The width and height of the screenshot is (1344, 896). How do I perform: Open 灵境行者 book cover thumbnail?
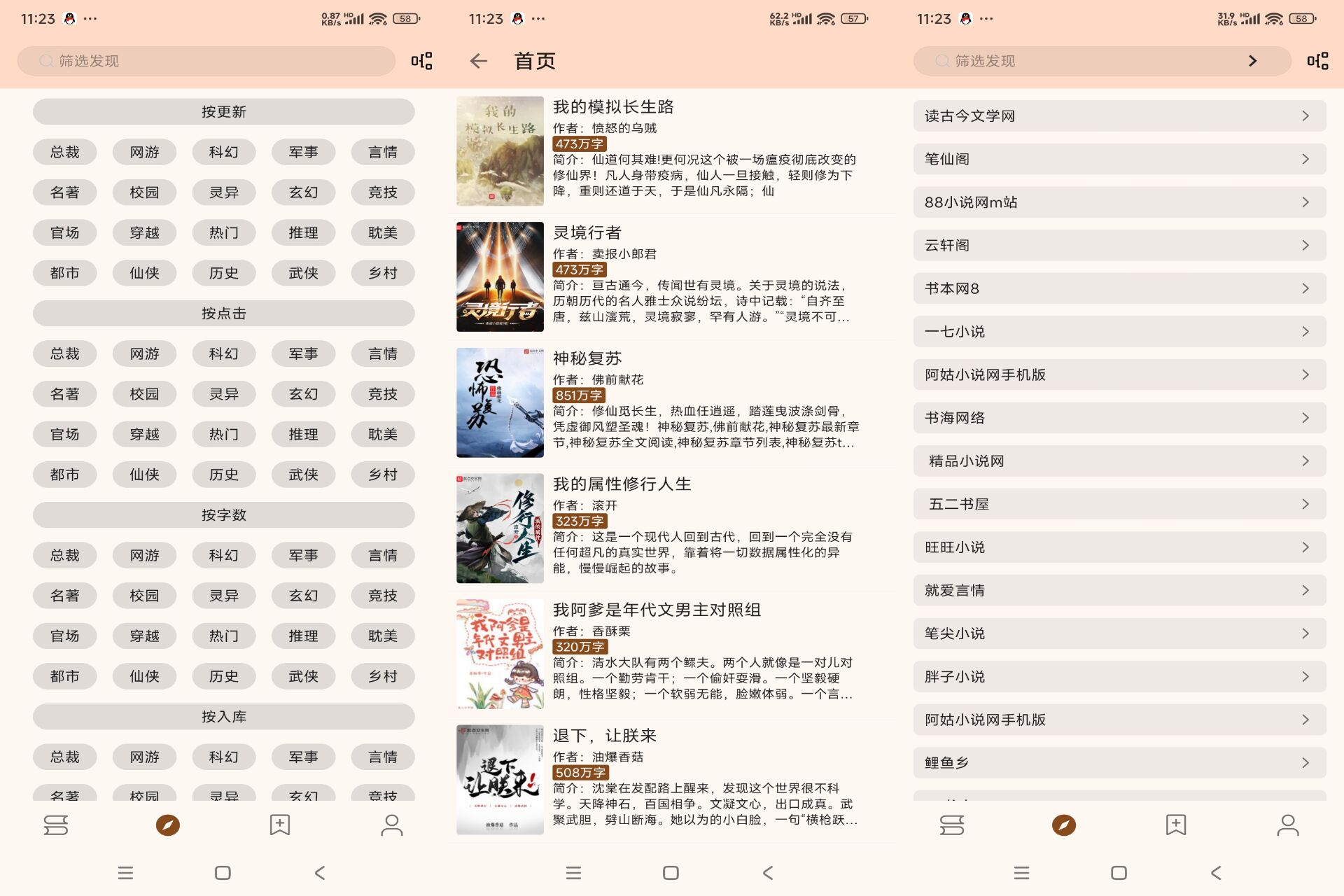[x=500, y=276]
